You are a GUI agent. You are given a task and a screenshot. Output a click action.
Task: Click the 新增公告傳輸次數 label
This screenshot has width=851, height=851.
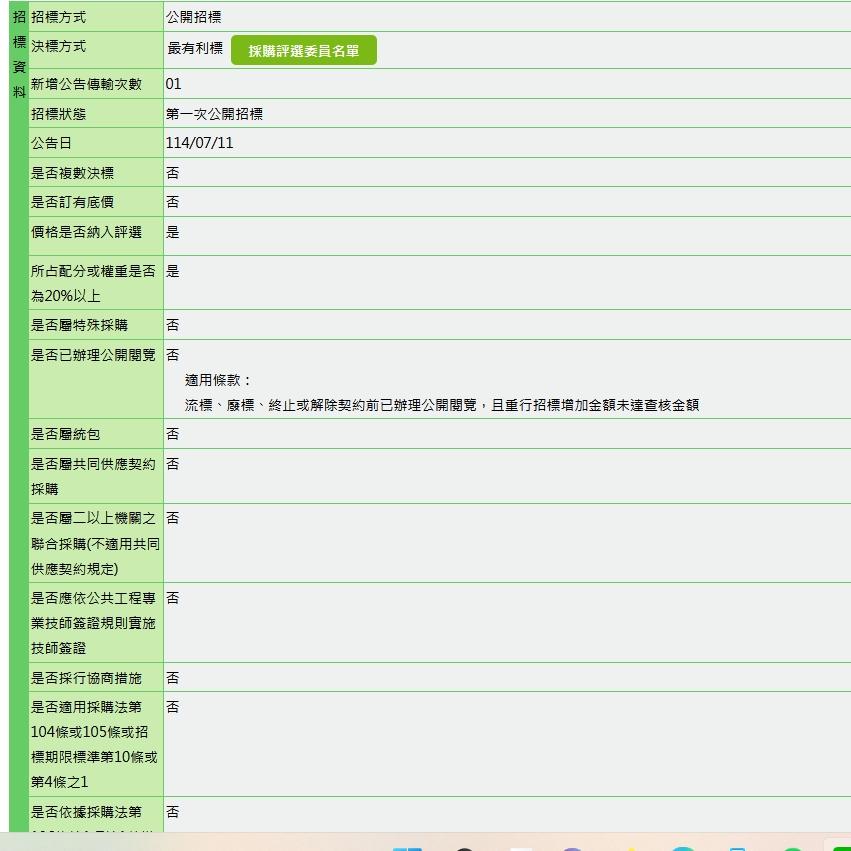tap(86, 84)
